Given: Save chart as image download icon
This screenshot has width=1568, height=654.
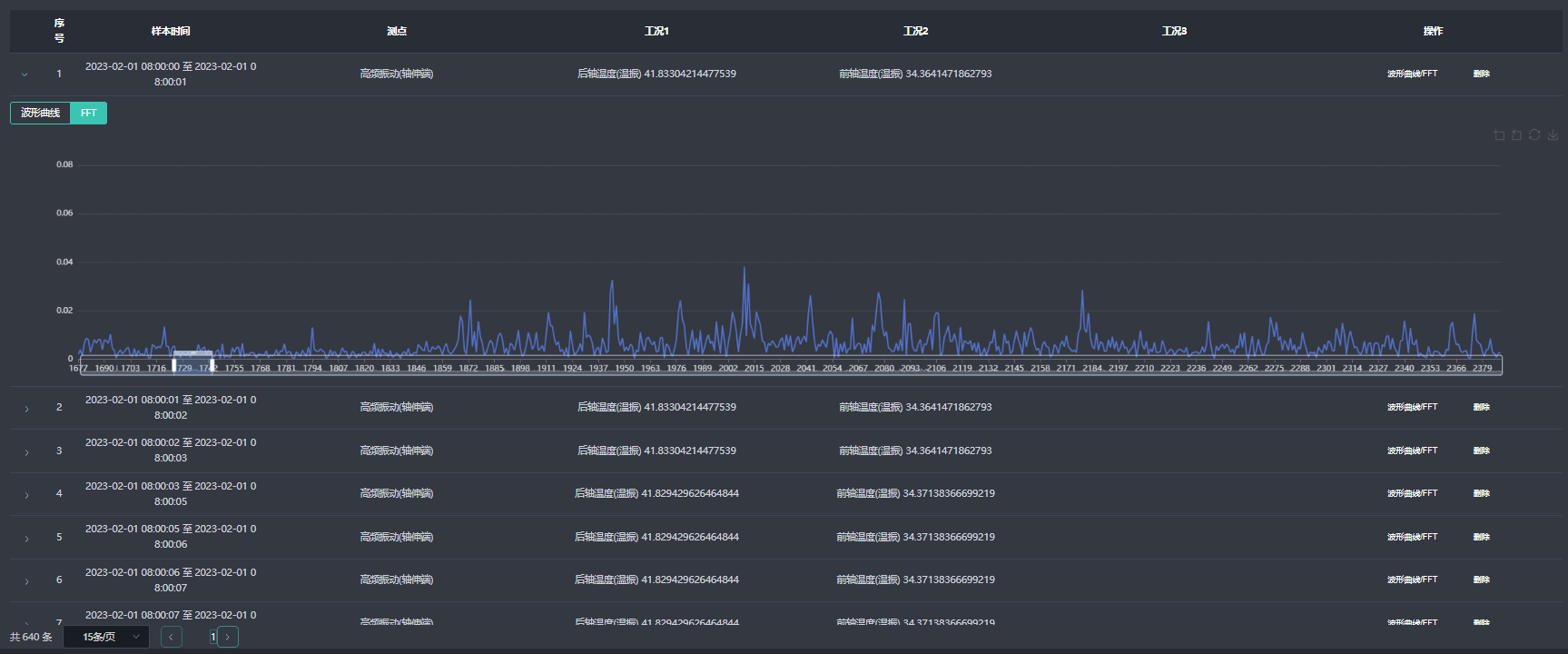Looking at the screenshot, I should pyautogui.click(x=1553, y=135).
